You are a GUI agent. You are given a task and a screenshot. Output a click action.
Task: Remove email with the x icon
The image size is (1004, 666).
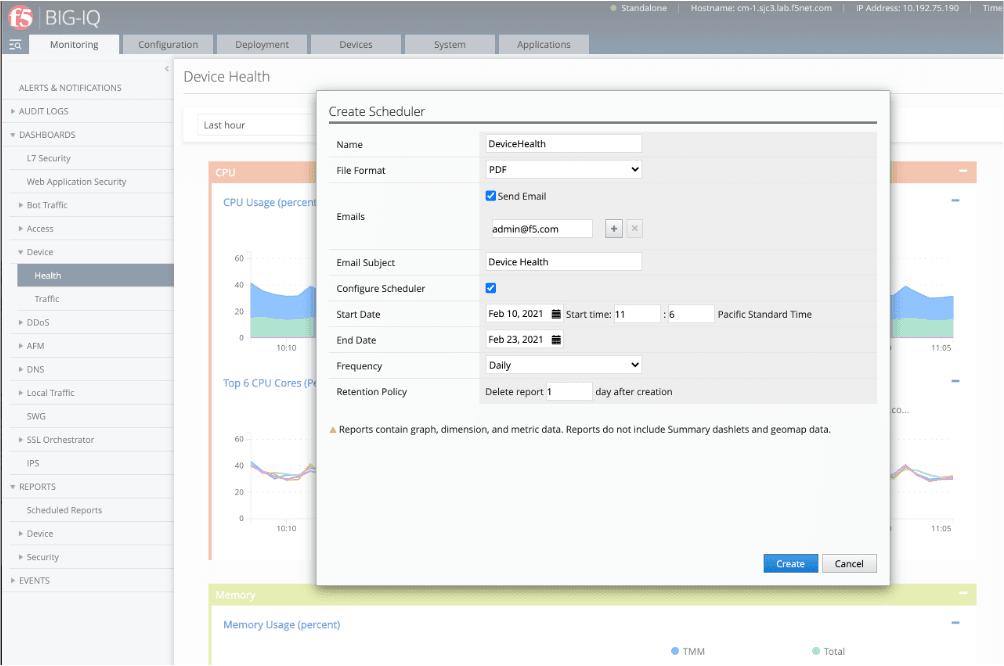click(634, 229)
